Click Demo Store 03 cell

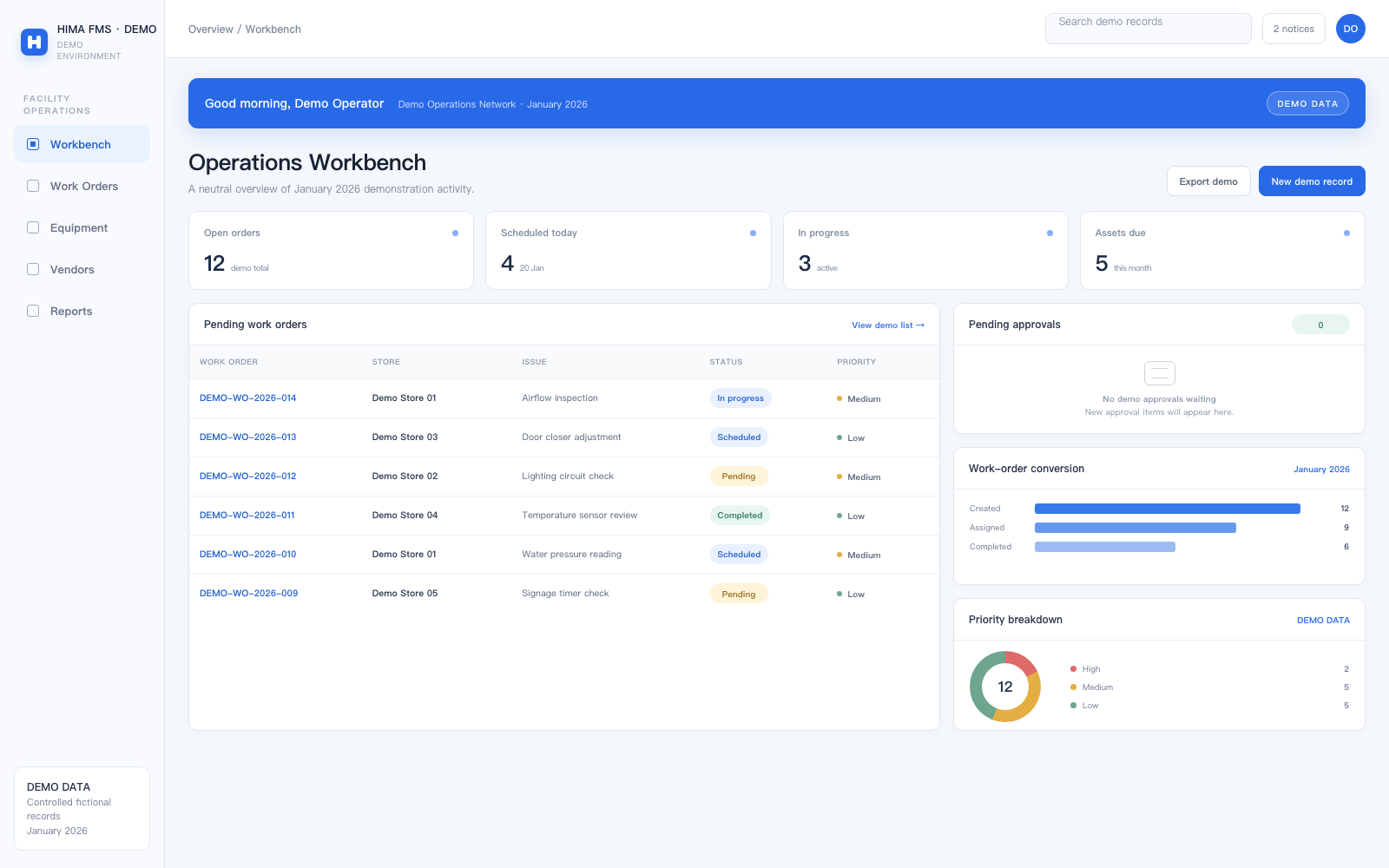point(405,437)
